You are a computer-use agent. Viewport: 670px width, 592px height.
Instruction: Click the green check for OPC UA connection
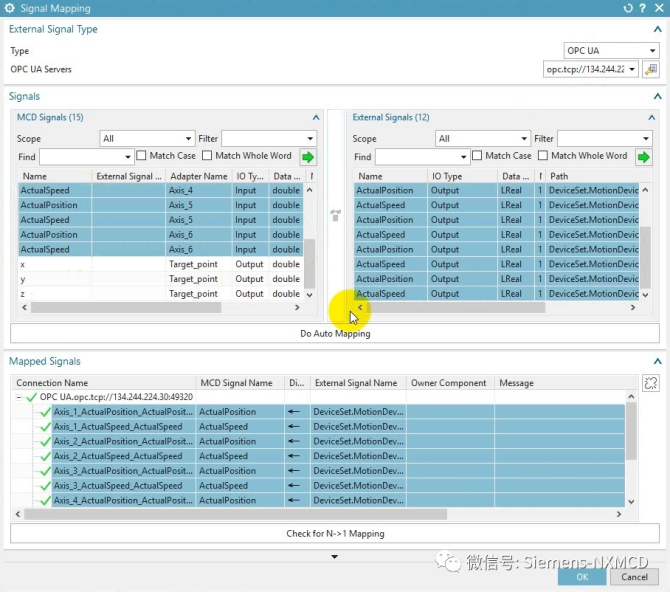(x=32, y=397)
